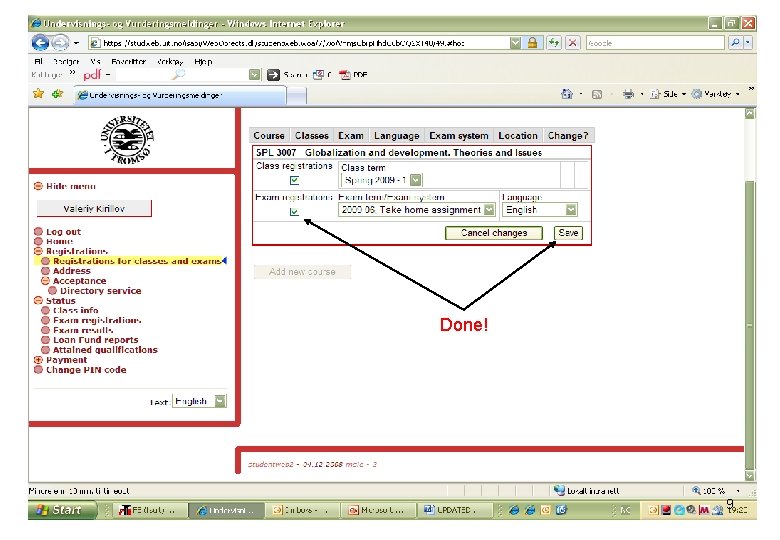The image size is (780, 540).
Task: Click the toolbar go arrow icon
Action: (x=273, y=75)
